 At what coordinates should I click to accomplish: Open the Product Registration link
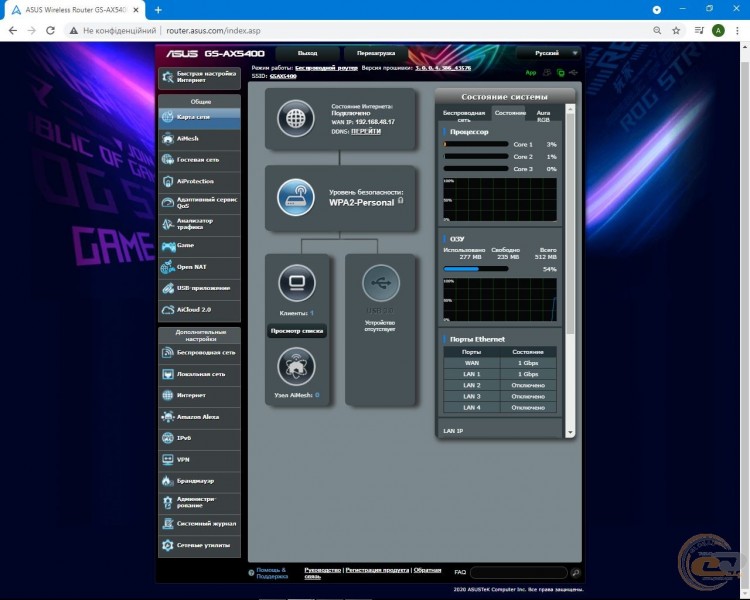377,570
